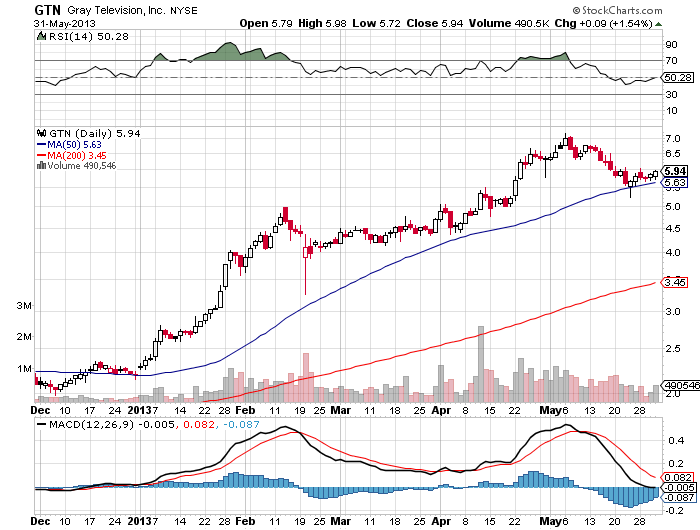This screenshot has width=700, height=530.
Task: Open the StockCharts.com copyright link
Action: point(617,10)
